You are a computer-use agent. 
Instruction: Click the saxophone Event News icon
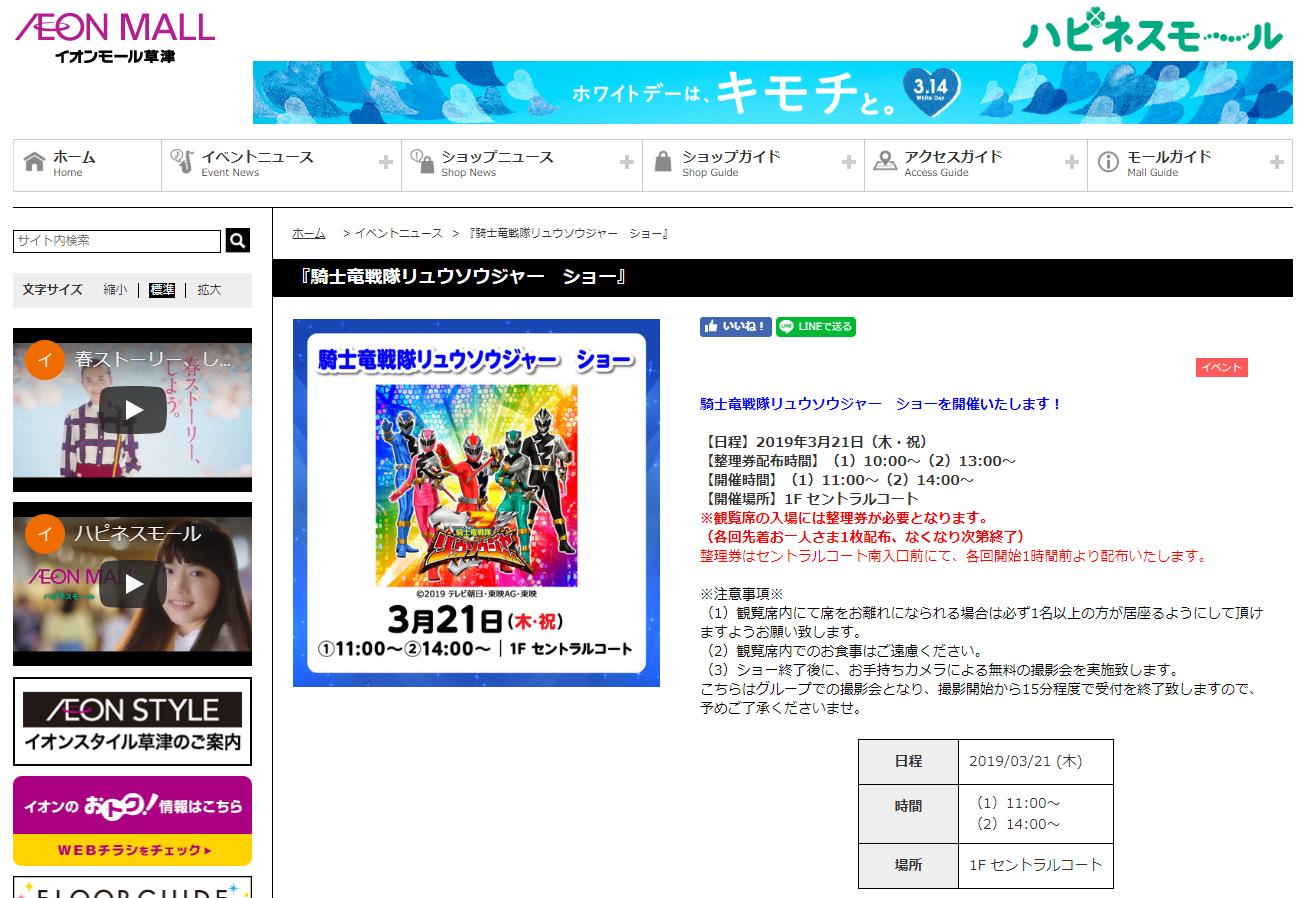pyautogui.click(x=182, y=162)
